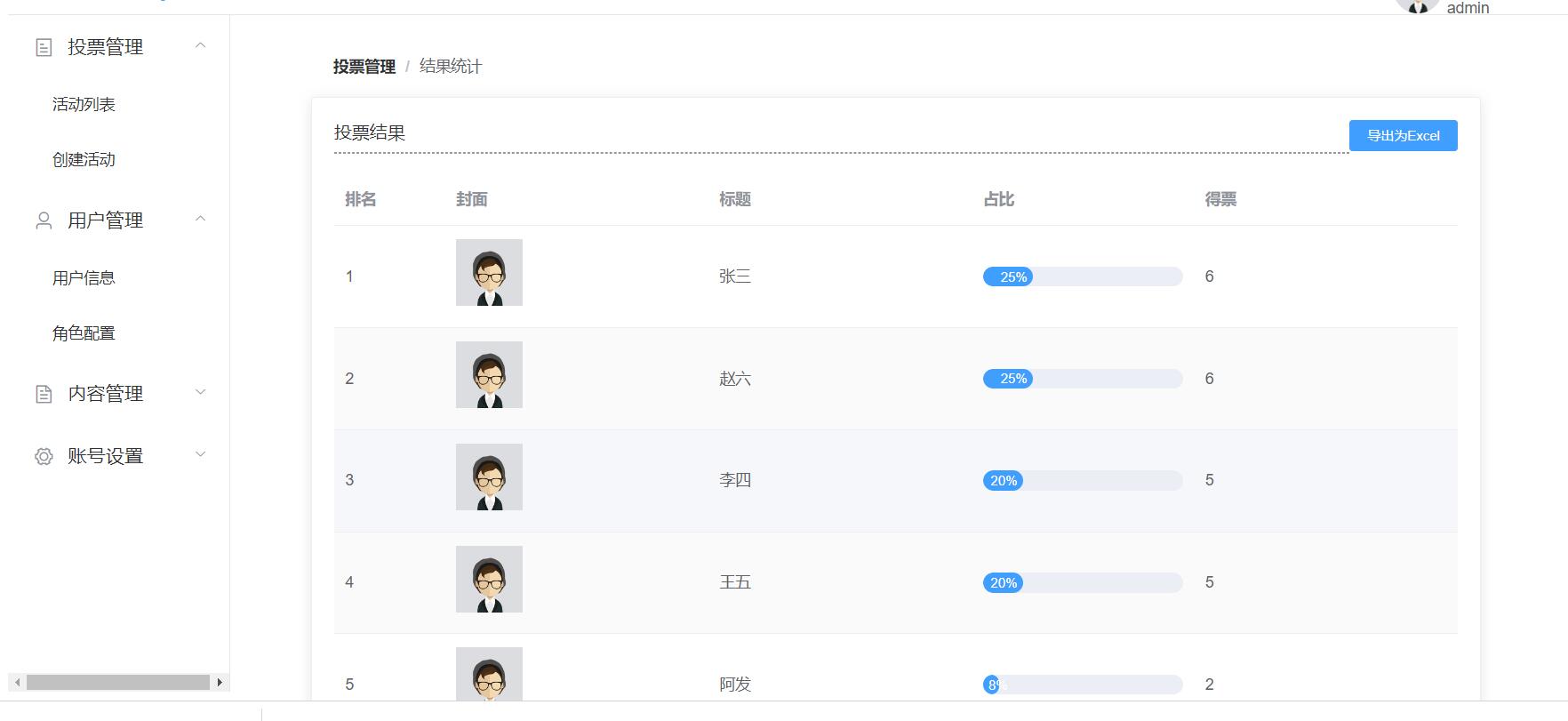Click the 账号设置 gear icon
The width and height of the screenshot is (1568, 721).
pyautogui.click(x=44, y=456)
